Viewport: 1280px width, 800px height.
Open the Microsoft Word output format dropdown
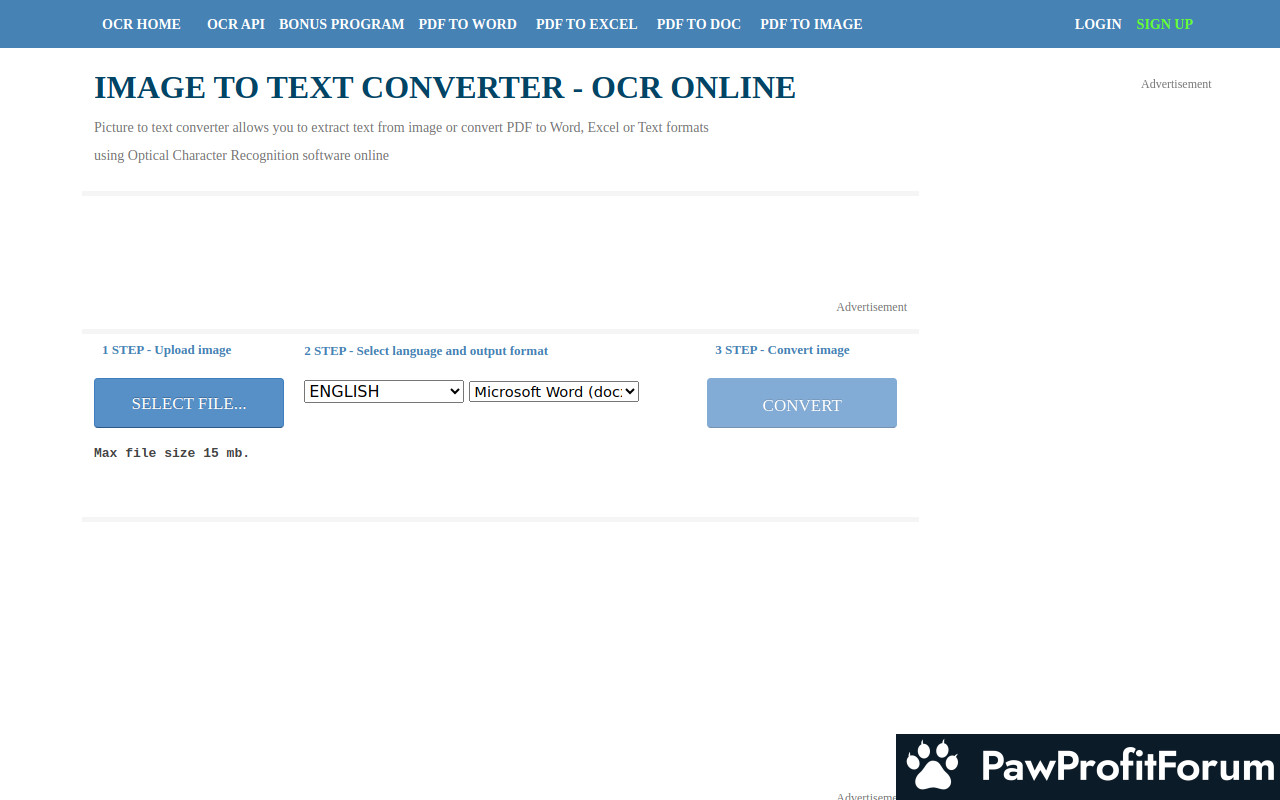tap(553, 392)
